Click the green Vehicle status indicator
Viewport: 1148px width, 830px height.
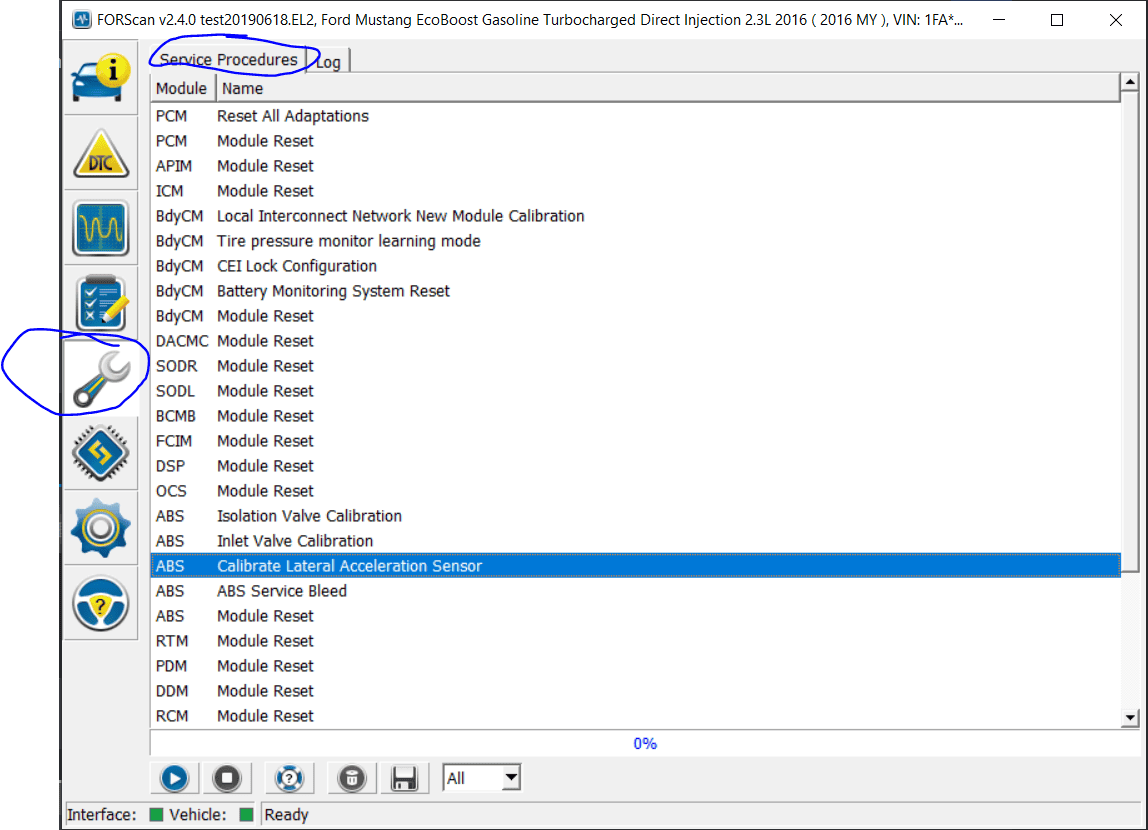pos(246,815)
